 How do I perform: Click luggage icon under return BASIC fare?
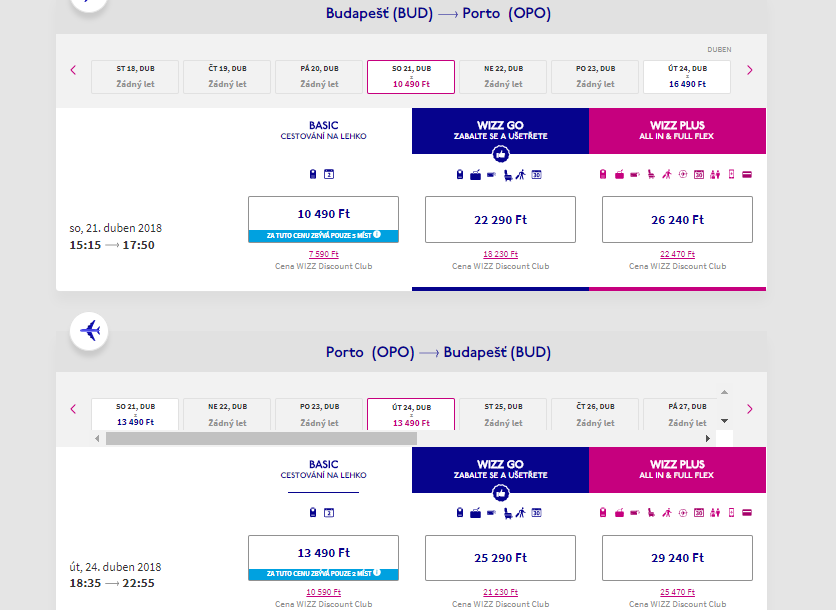[x=314, y=513]
